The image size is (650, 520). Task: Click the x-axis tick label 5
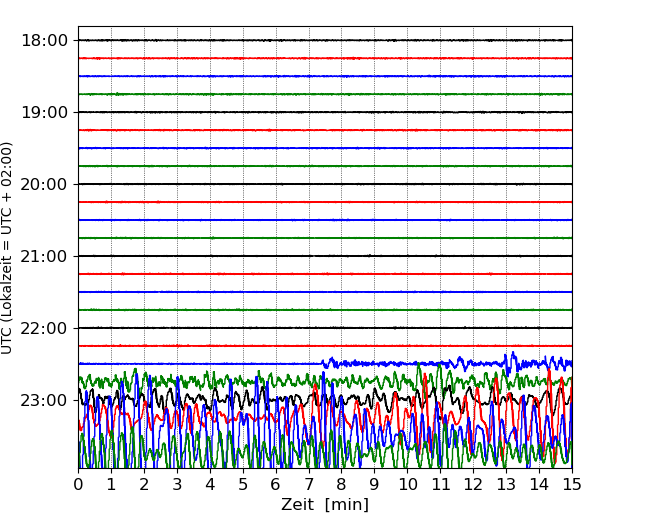click(243, 484)
